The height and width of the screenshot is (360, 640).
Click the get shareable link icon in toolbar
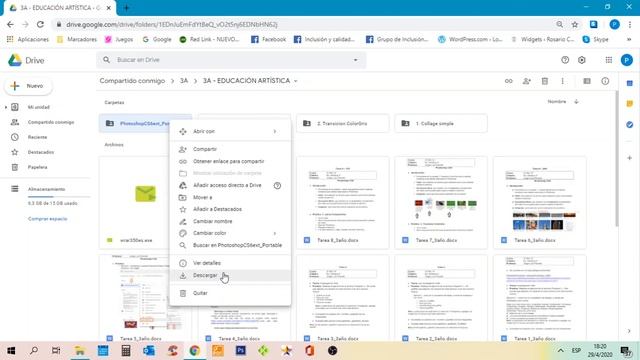[x=509, y=81]
